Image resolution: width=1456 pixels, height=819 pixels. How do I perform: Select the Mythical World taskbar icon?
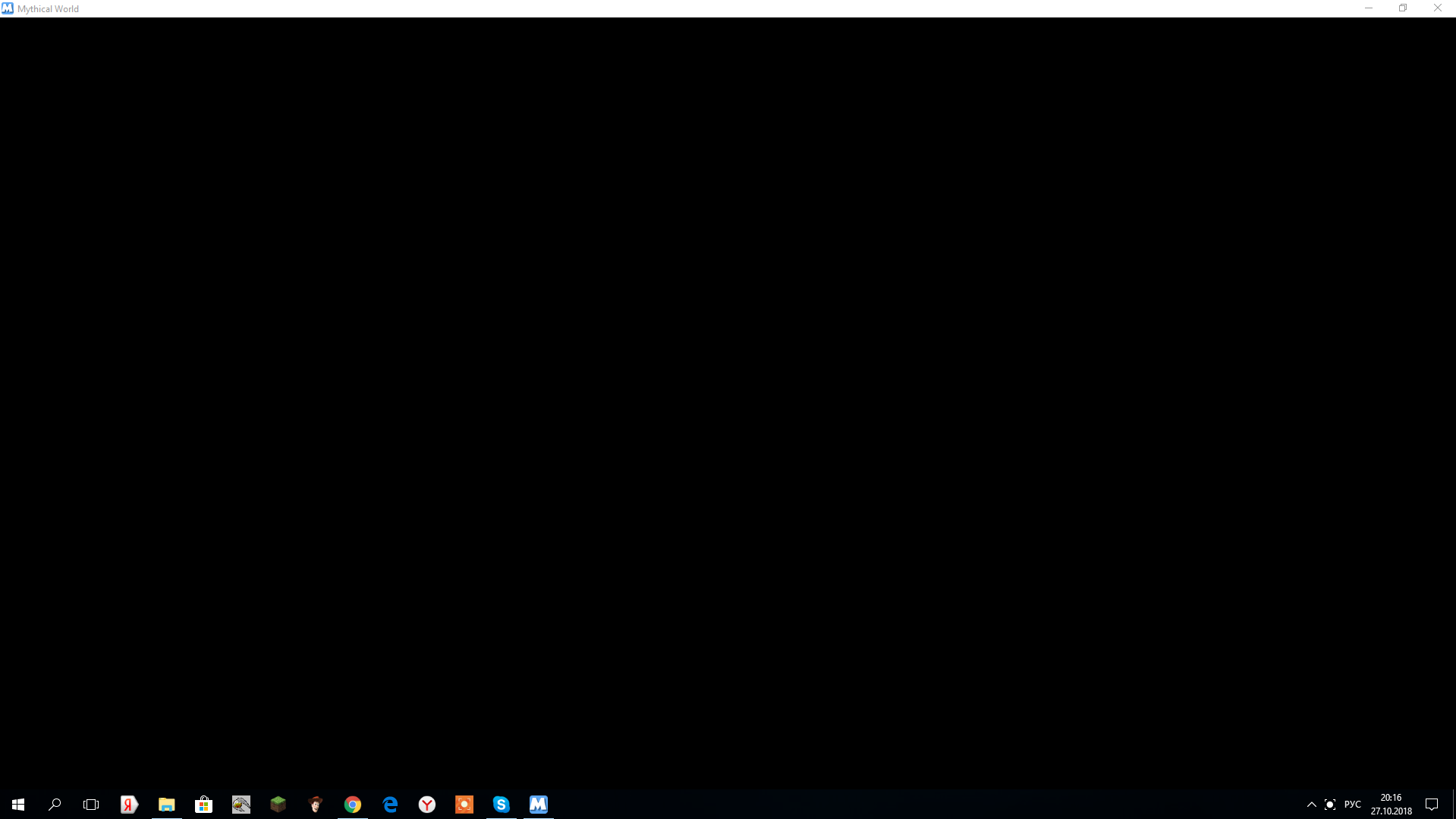tap(539, 805)
